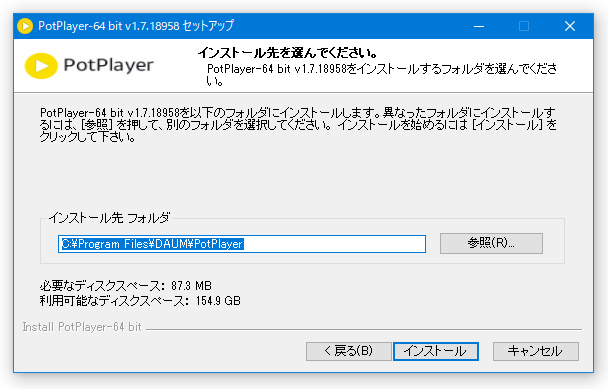
Task: Click the header subtitle about choosing the install folder
Action: (x=382, y=74)
